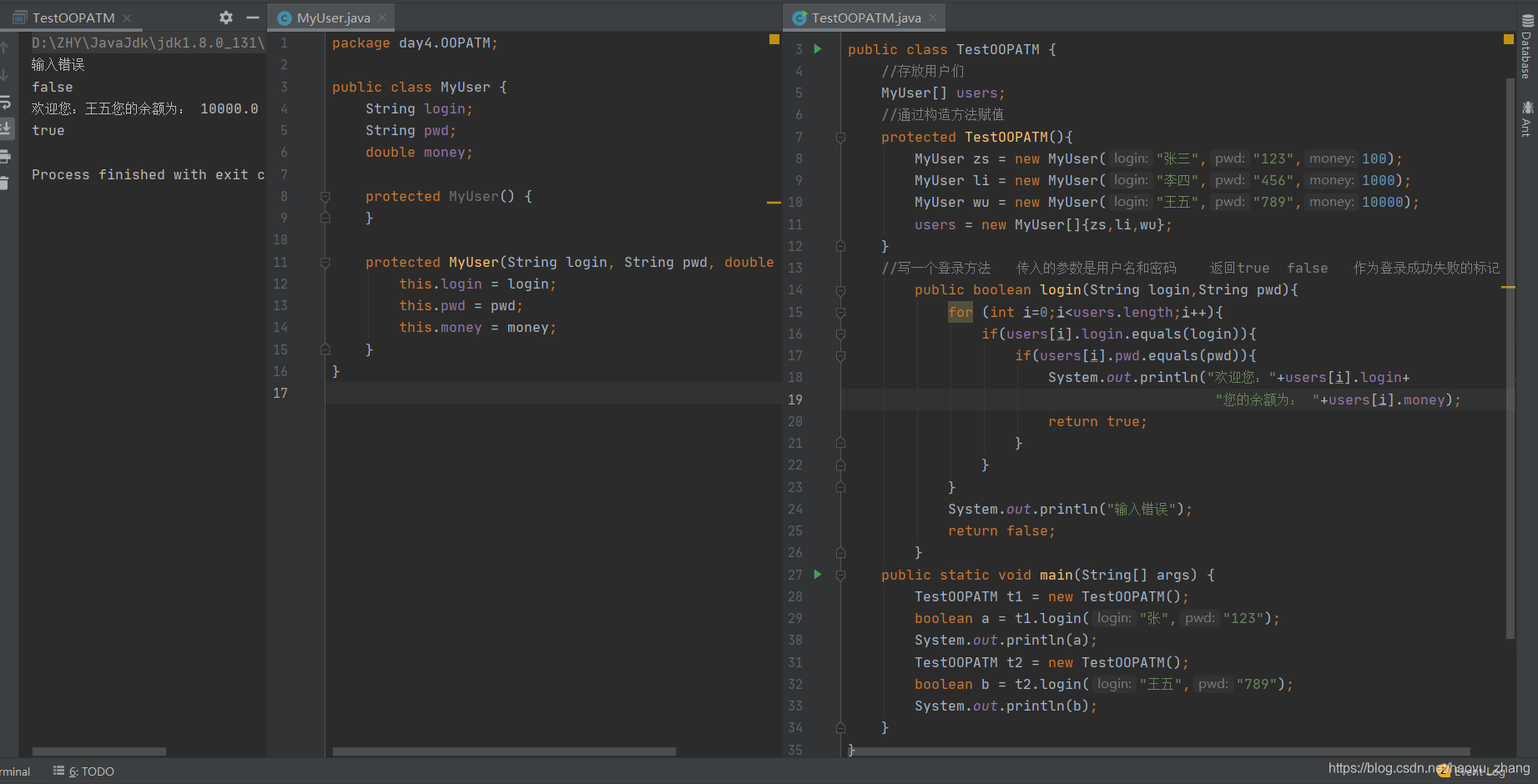Collapse the for loop at line 15
This screenshot has width=1538, height=784.
[840, 313]
